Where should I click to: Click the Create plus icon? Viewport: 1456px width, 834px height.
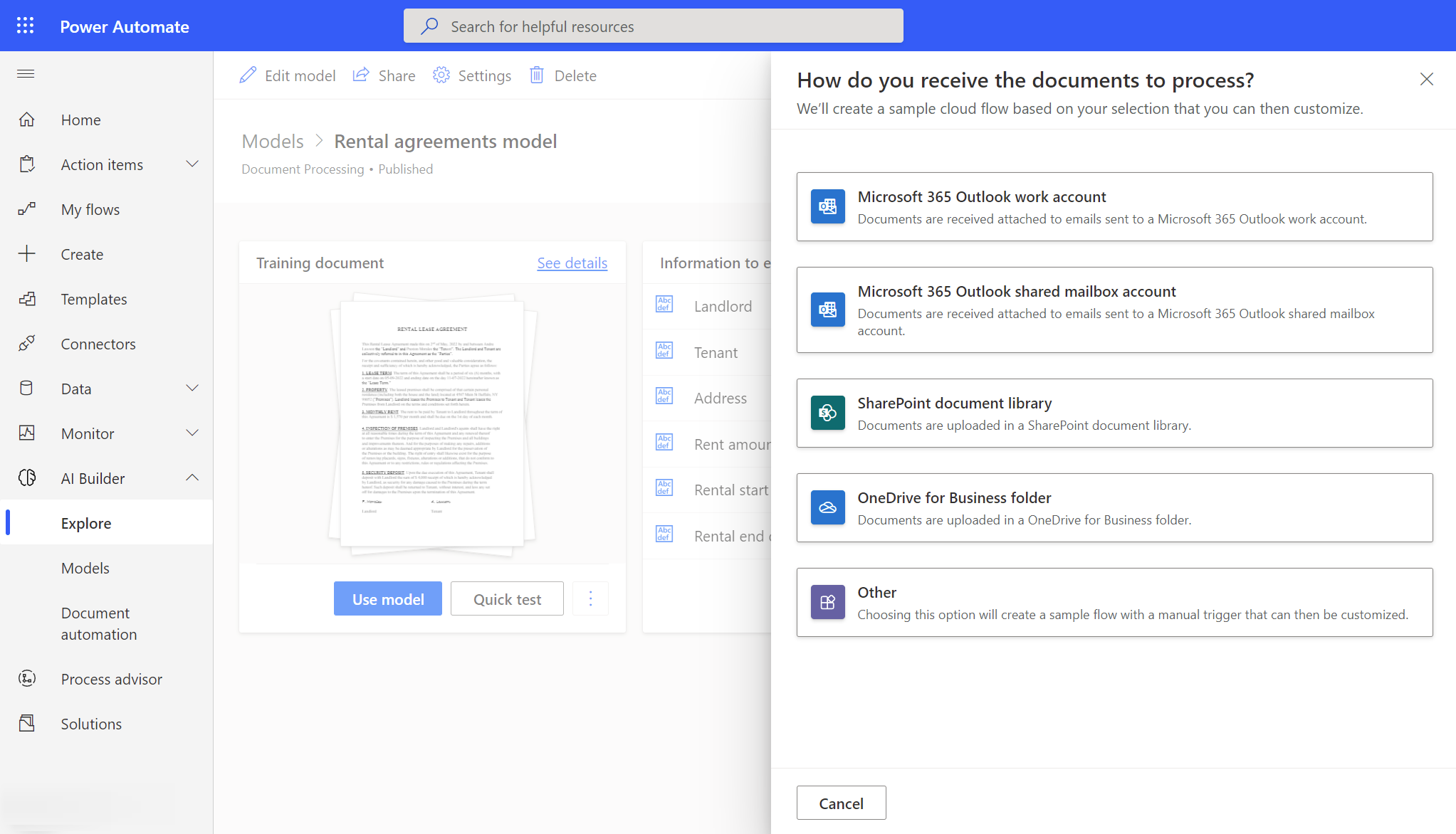(27, 254)
